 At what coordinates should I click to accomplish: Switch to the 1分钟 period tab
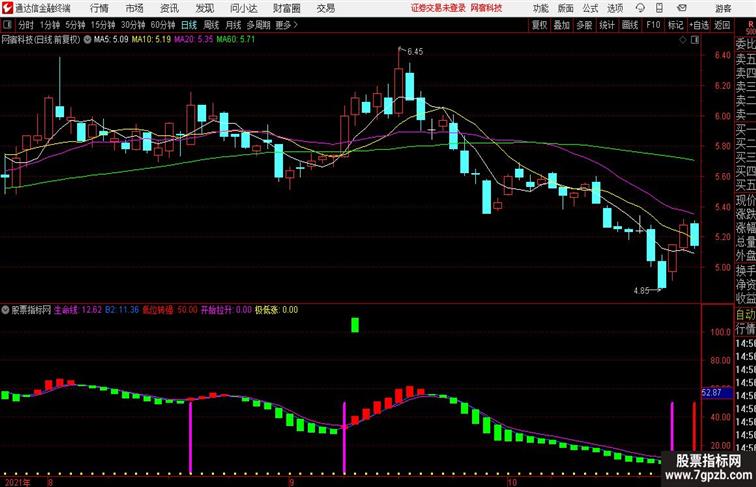tap(50, 25)
